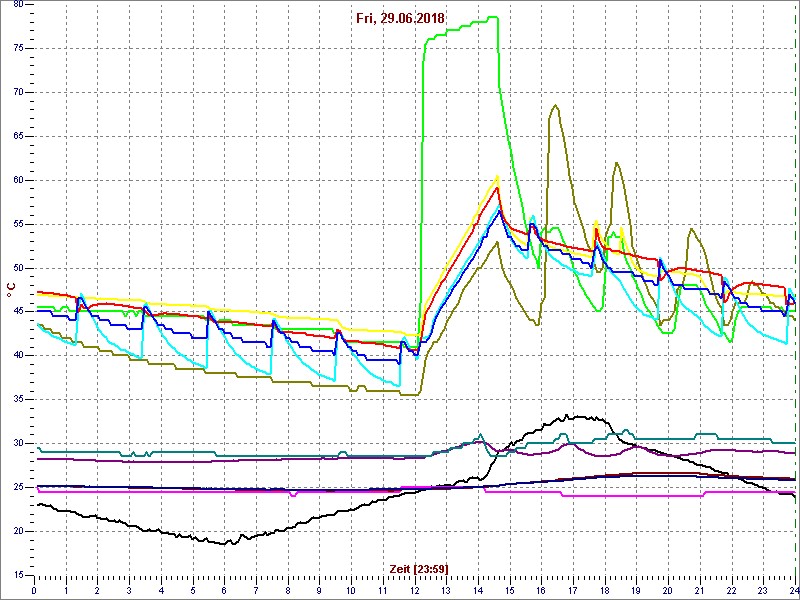Screen dimensions: 800x600
Task: Select hour 2 on the time axis
Action: [x=97, y=590]
